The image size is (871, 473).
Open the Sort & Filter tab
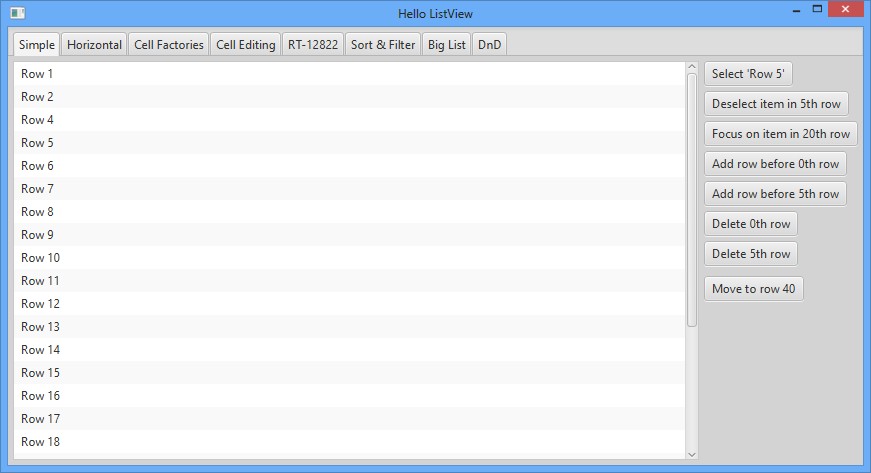pos(383,45)
